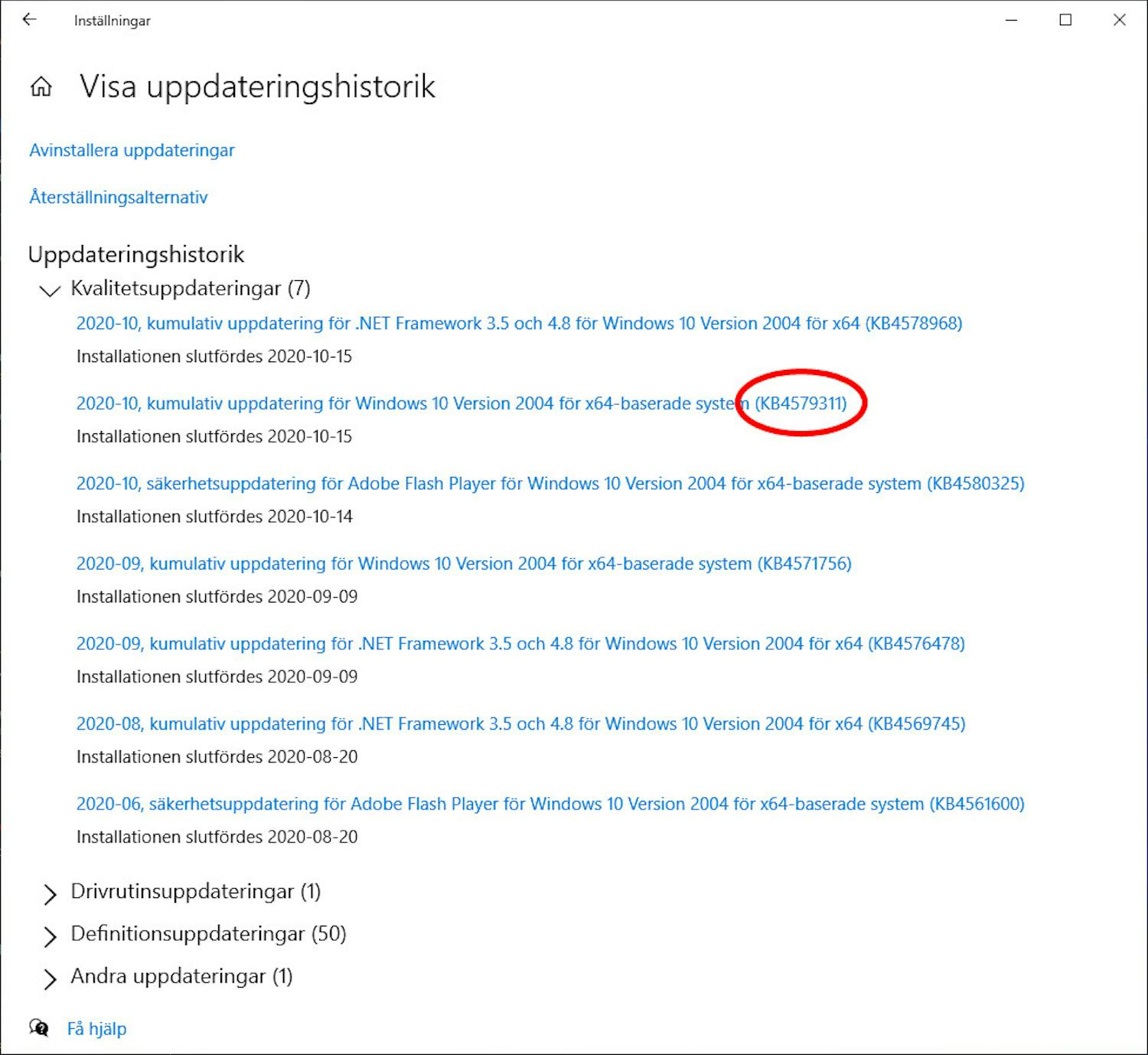Image resolution: width=1148 pixels, height=1055 pixels.
Task: Expand the Andra uppdateringar section
Action: [51, 978]
